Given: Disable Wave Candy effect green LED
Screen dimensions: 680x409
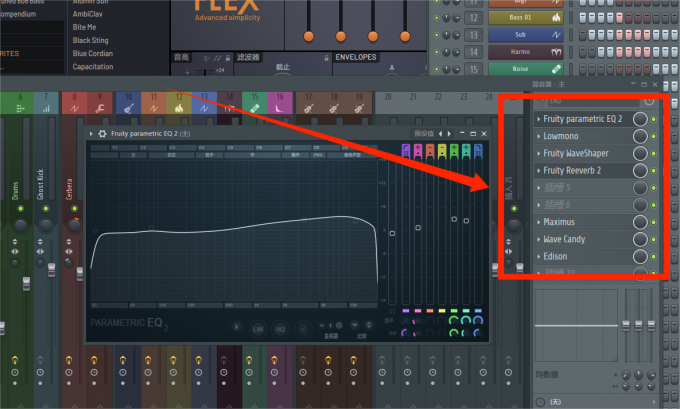Looking at the screenshot, I should (x=654, y=239).
